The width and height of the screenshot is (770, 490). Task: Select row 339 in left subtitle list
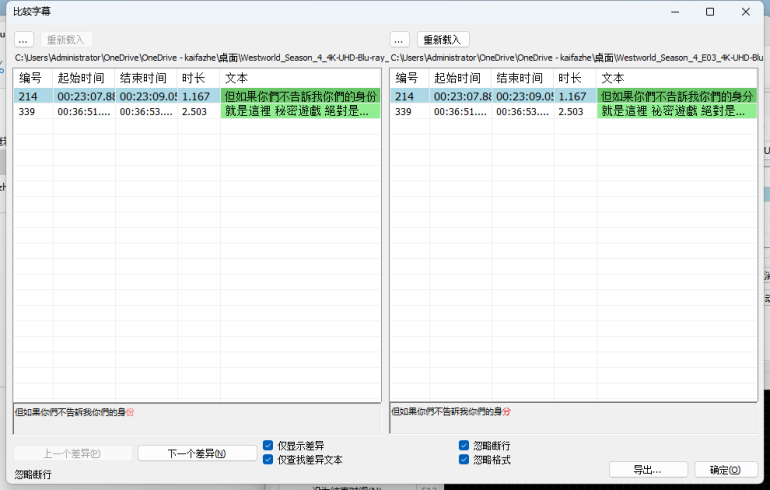pos(197,111)
